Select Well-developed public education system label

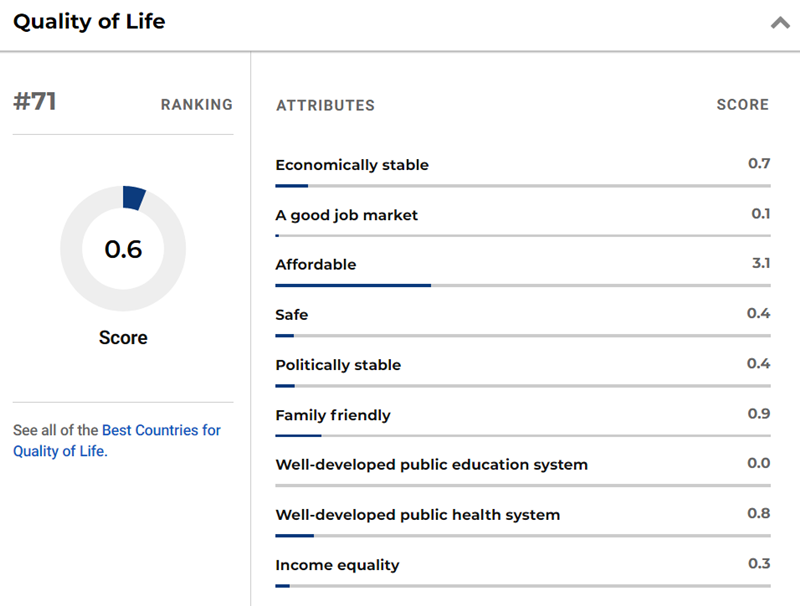point(431,465)
